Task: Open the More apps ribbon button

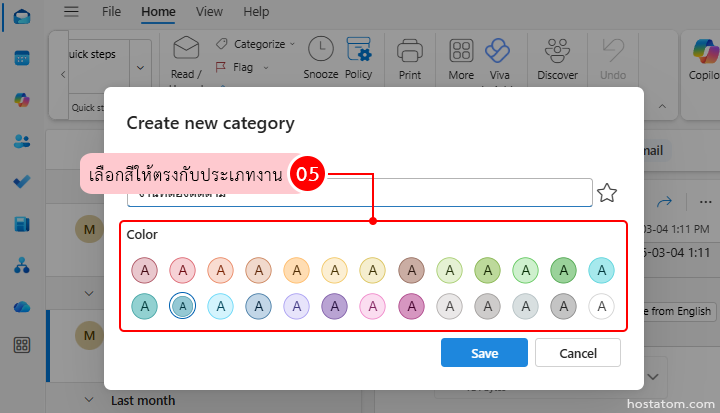Action: (x=461, y=58)
